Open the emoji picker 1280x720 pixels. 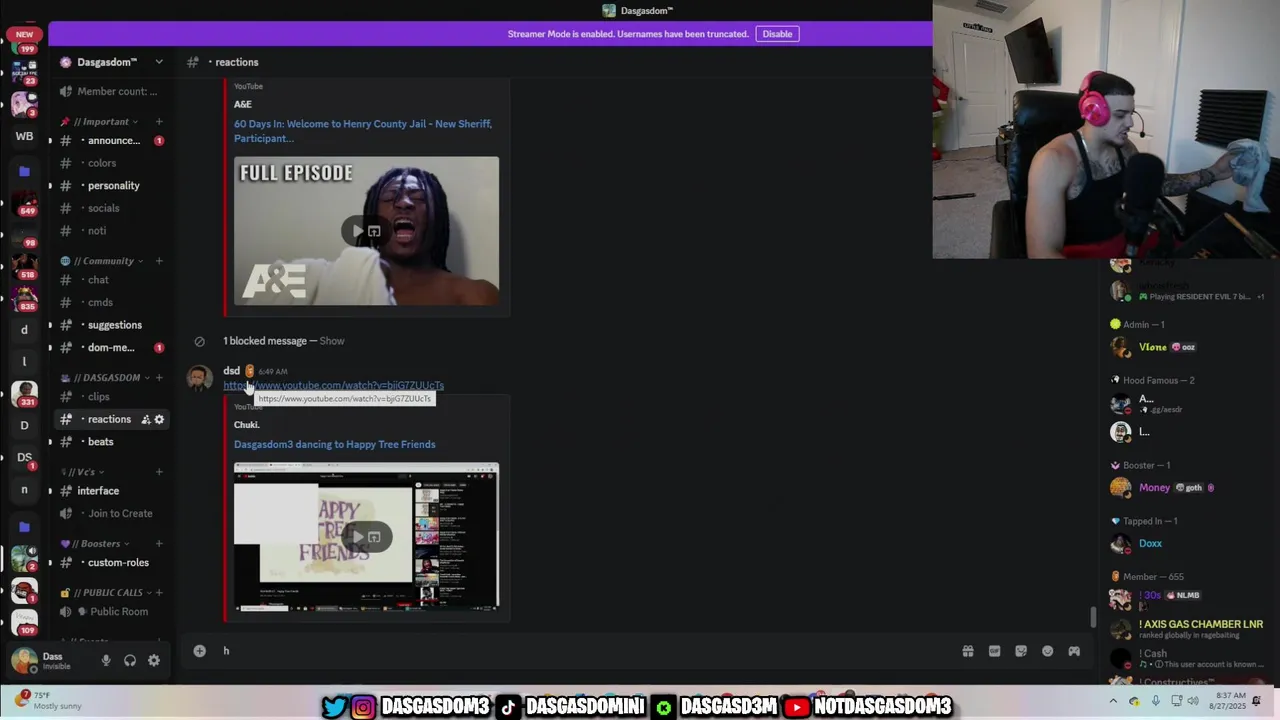click(1047, 651)
